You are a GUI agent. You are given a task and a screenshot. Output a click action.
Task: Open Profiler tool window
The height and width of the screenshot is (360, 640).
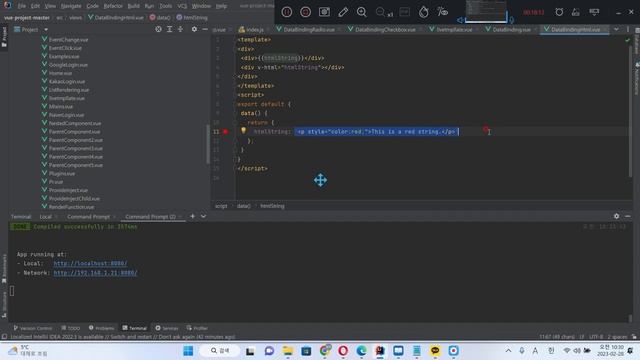pyautogui.click(x=197, y=328)
